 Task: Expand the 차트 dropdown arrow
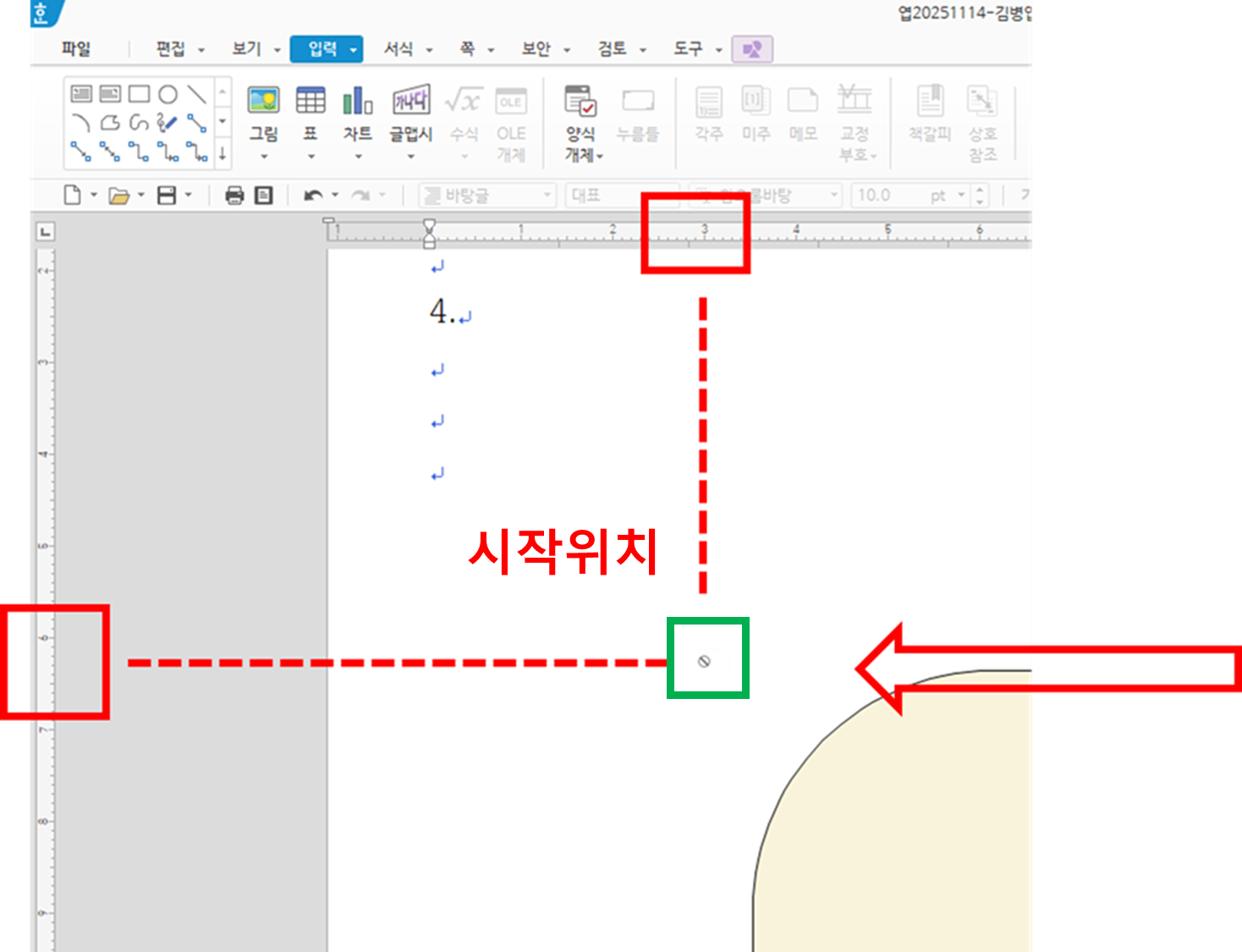coord(358,157)
